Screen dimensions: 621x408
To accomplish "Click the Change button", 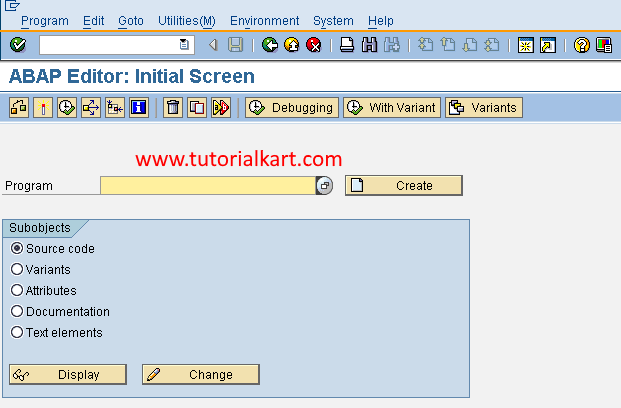I will pos(201,374).
